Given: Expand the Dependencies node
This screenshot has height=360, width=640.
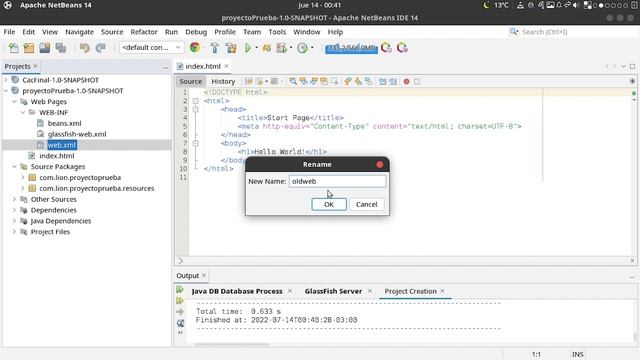Looking at the screenshot, I should pyautogui.click(x=14, y=210).
